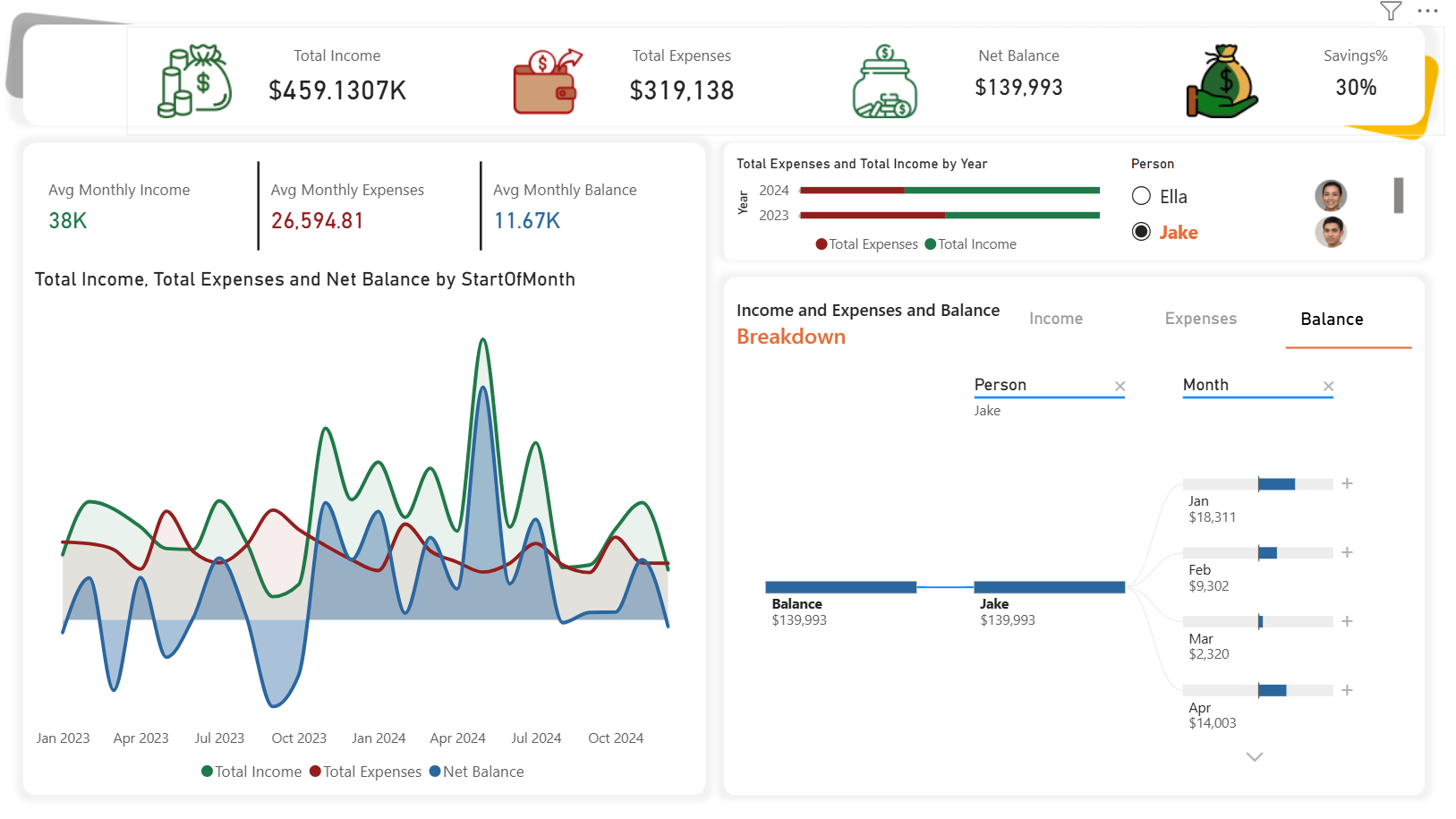Screen dimensions: 1456x819
Task: Open the more options ellipsis menu
Action: click(1427, 11)
